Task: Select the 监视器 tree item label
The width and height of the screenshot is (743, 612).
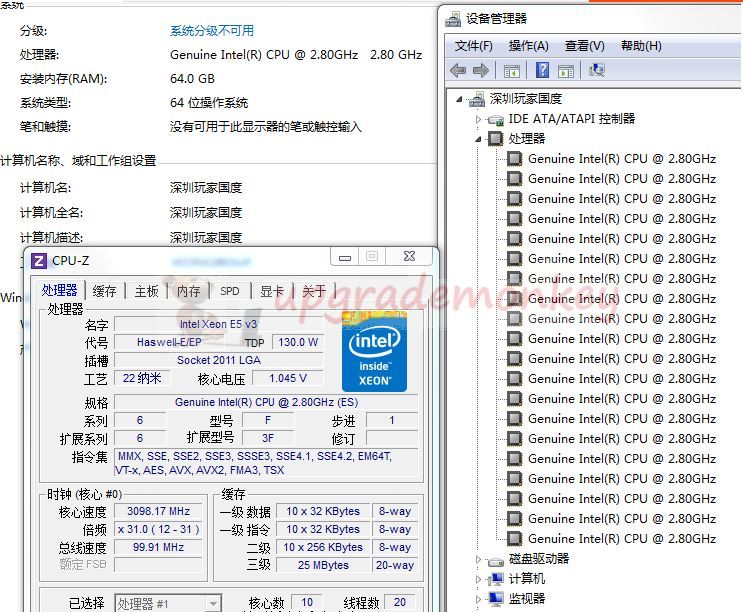Action: pyautogui.click(x=527, y=599)
